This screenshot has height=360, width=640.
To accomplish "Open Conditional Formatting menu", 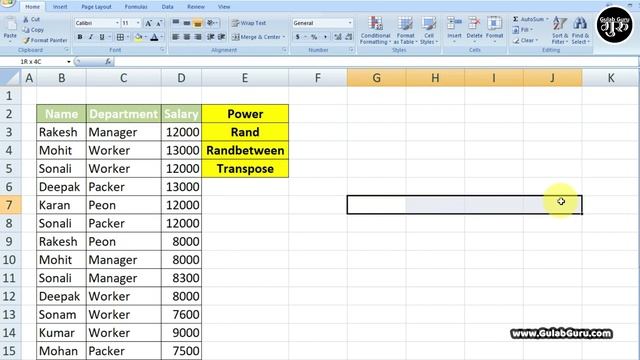I will coord(376,30).
